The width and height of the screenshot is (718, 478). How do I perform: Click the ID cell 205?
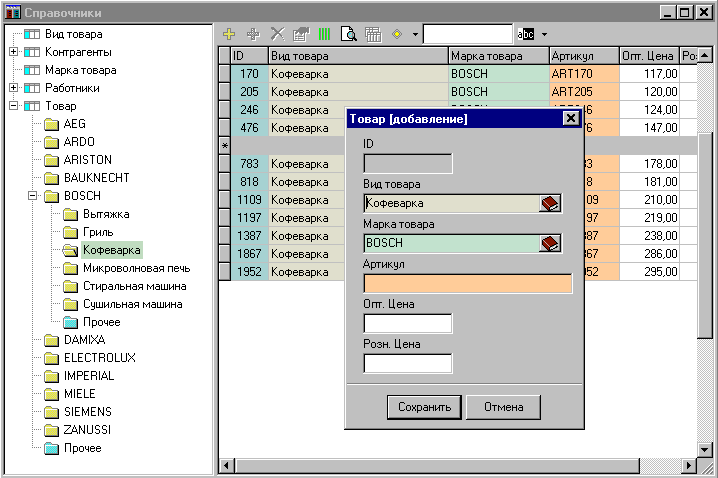249,92
